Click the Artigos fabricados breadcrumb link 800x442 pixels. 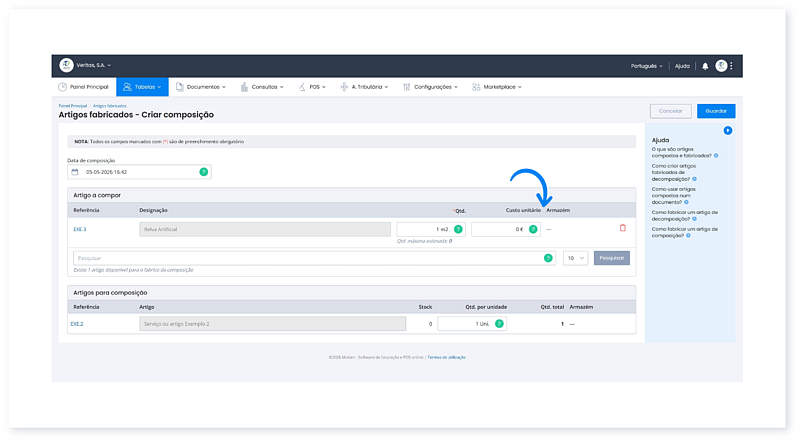(x=110, y=106)
